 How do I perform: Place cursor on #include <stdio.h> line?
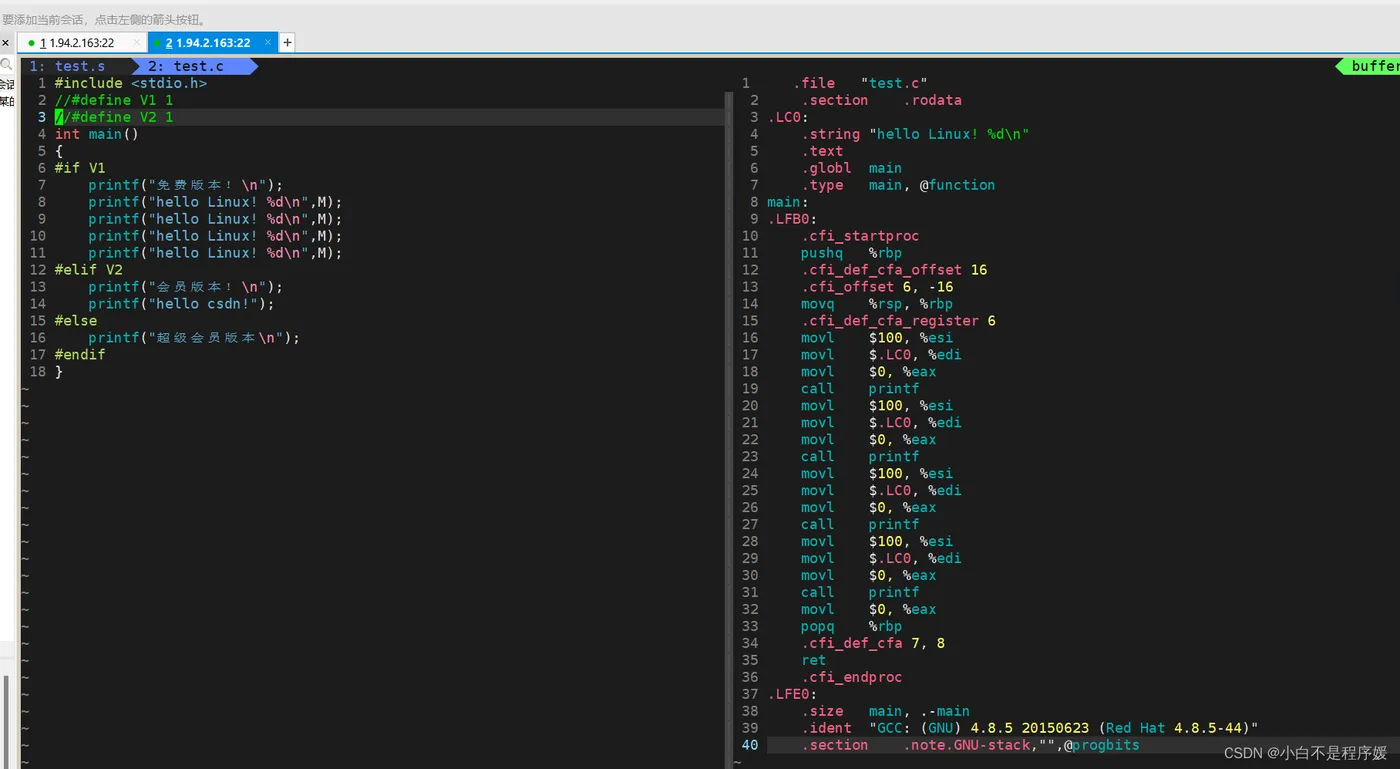(131, 83)
